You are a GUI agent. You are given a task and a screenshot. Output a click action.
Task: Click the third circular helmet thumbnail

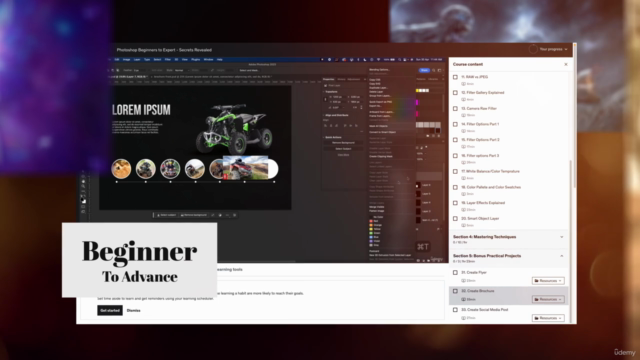(x=170, y=169)
